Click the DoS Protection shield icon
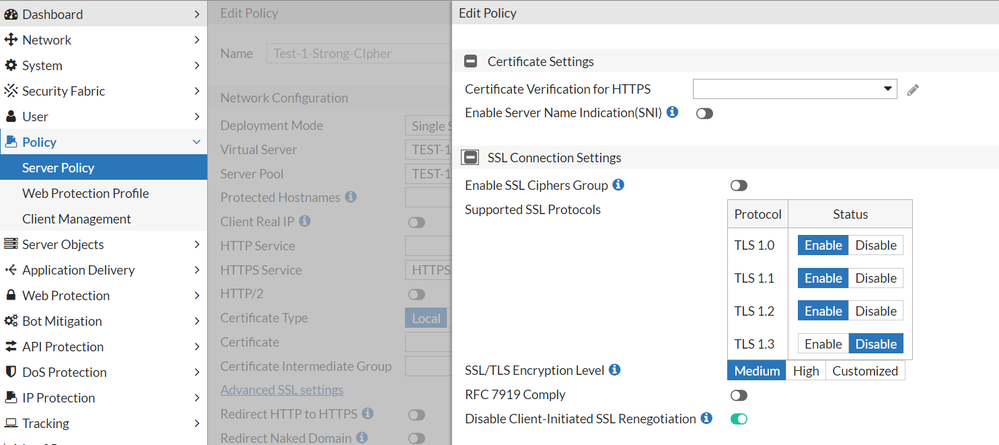999x445 pixels. (11, 372)
